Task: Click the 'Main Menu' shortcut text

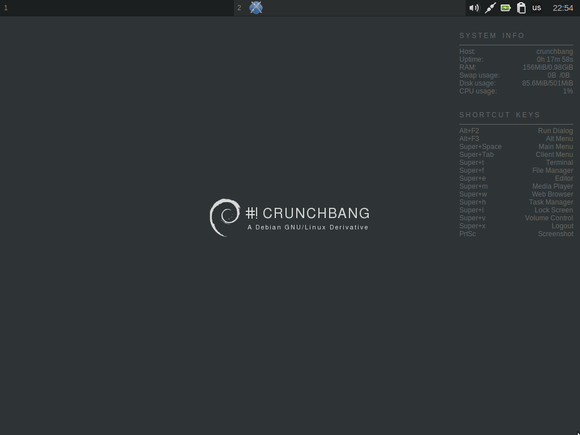Action: pyautogui.click(x=556, y=146)
